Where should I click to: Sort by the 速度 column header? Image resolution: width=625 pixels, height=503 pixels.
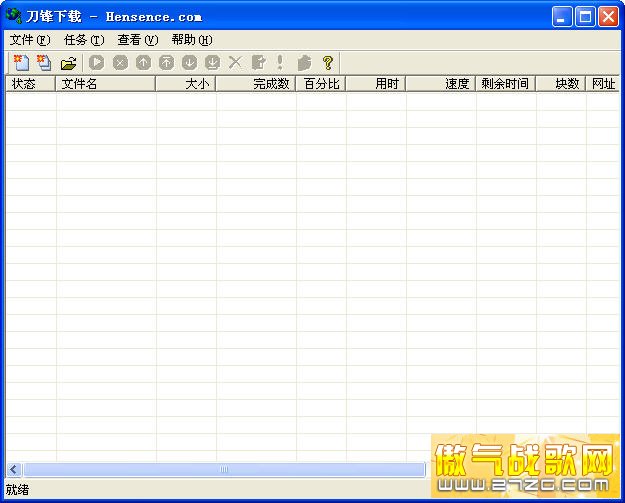click(441, 84)
